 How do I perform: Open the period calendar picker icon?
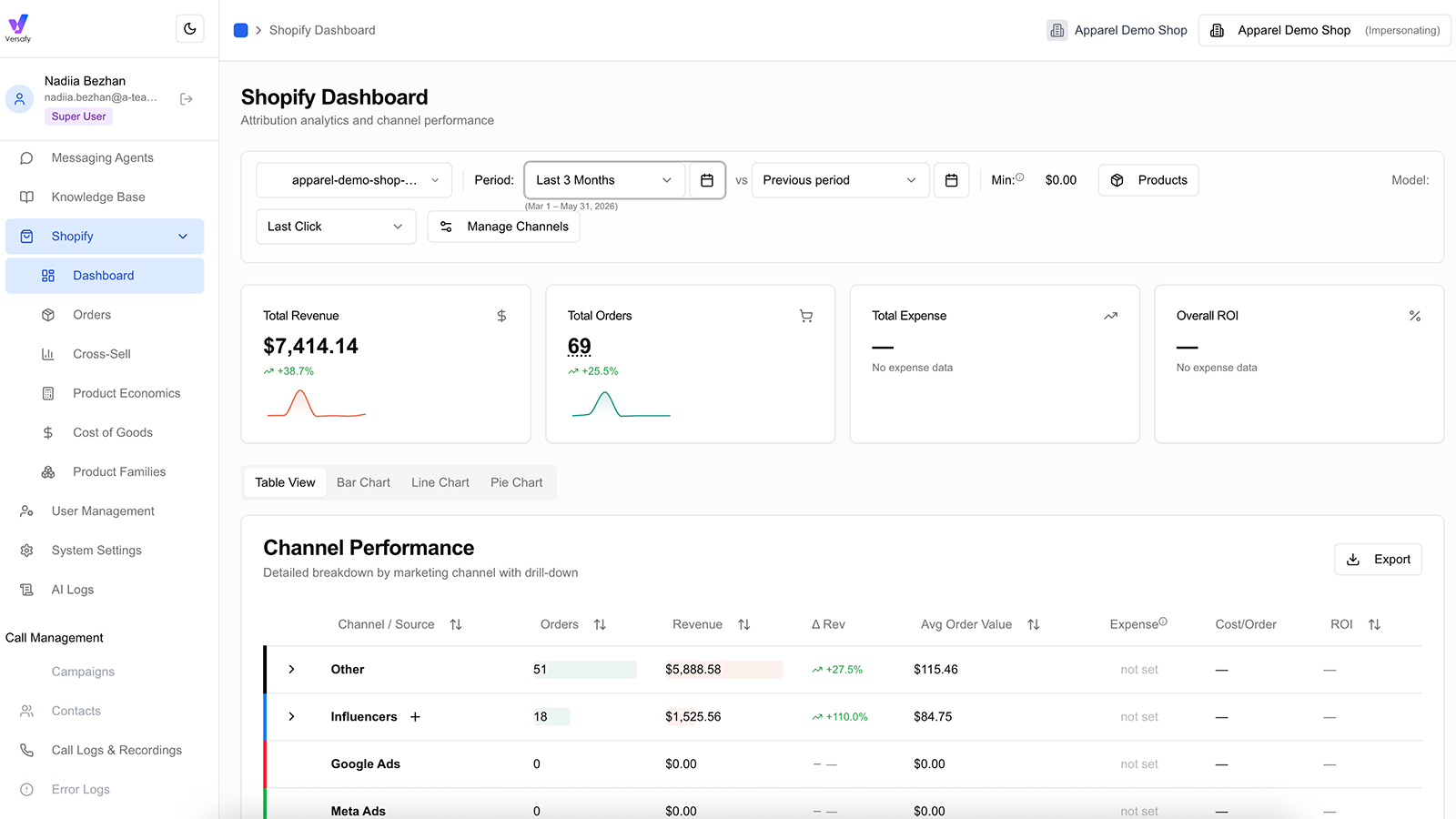[707, 180]
